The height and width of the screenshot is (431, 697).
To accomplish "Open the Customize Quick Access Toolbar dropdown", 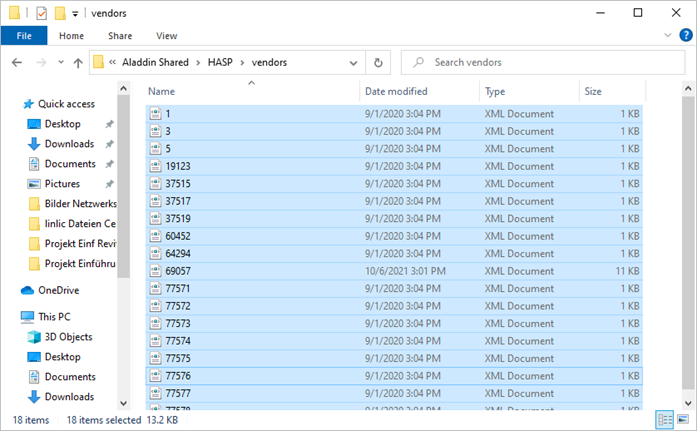I will pyautogui.click(x=75, y=14).
